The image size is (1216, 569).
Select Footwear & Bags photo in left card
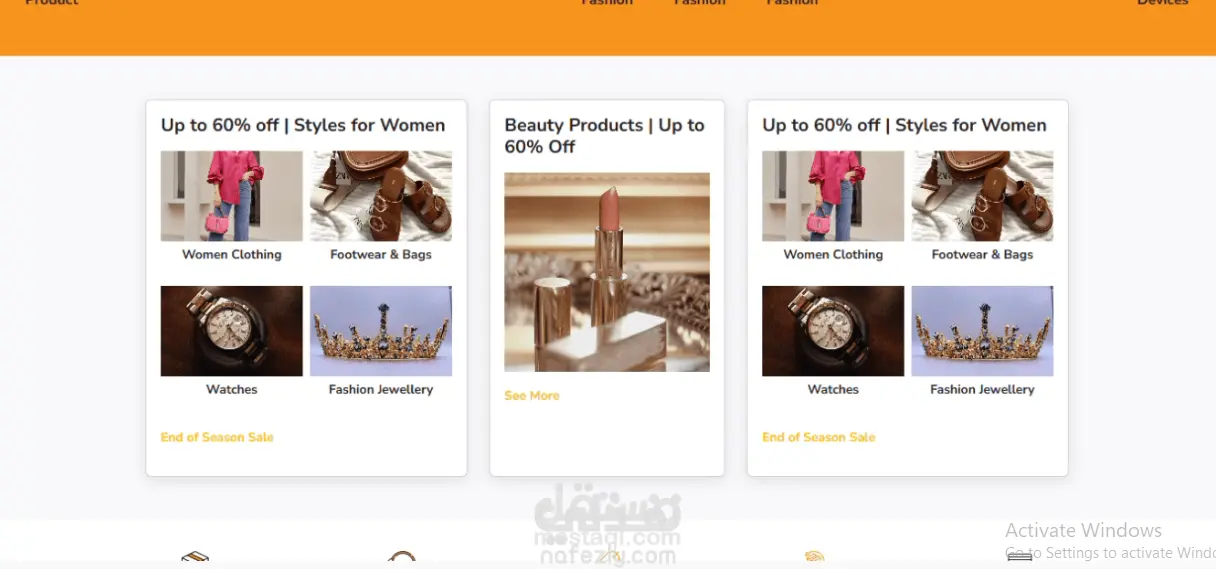pyautogui.click(x=381, y=196)
